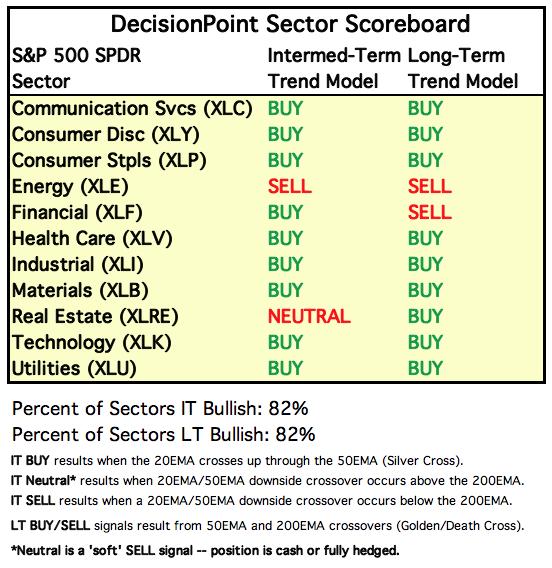Click Percent of Sectors IT Bullish text
Viewport: 552px width, 568px height.
(x=160, y=409)
